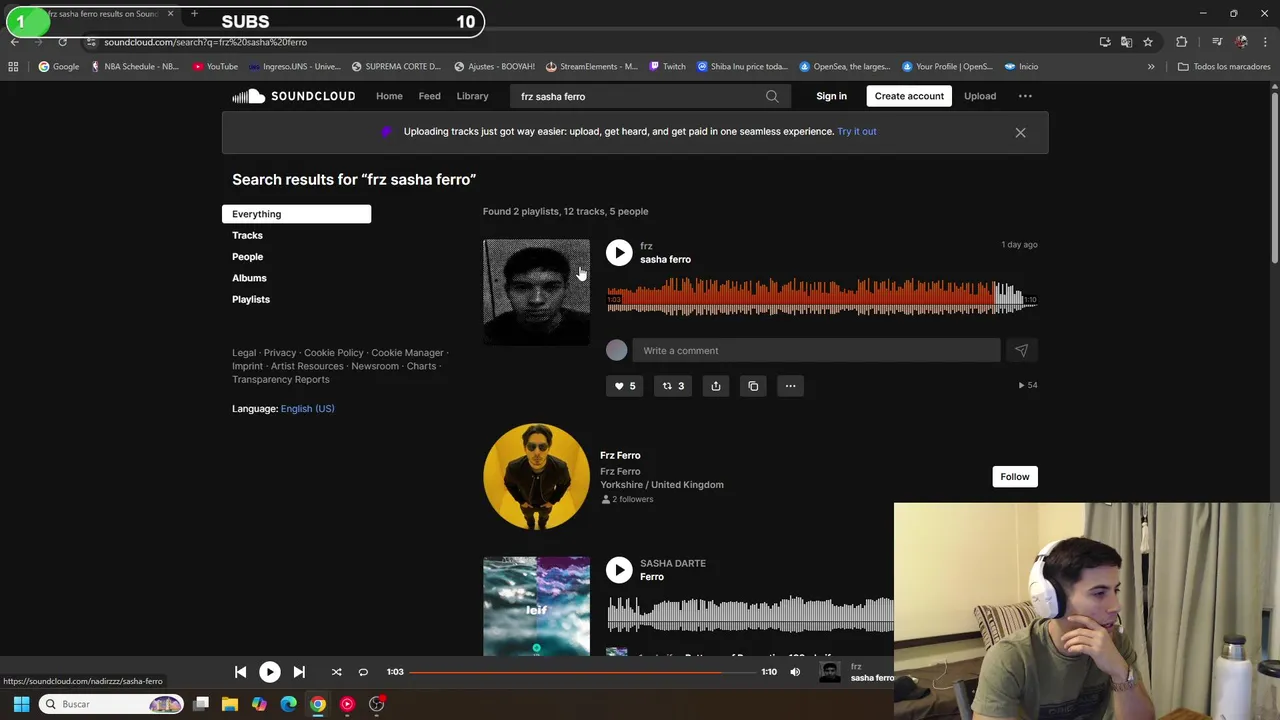Repost the sasha ferro track
The height and width of the screenshot is (720, 1280).
pos(673,386)
